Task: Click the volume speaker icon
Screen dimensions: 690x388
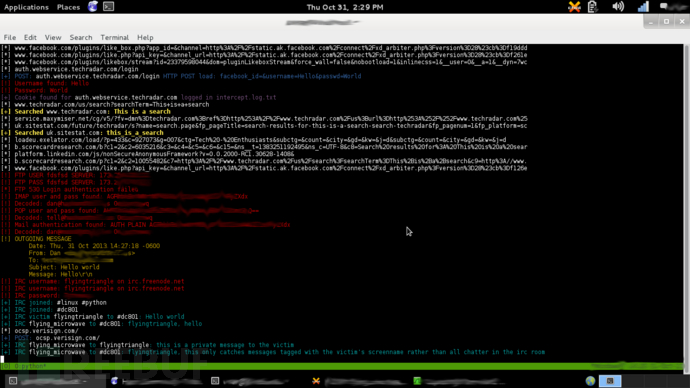Action: pos(618,7)
